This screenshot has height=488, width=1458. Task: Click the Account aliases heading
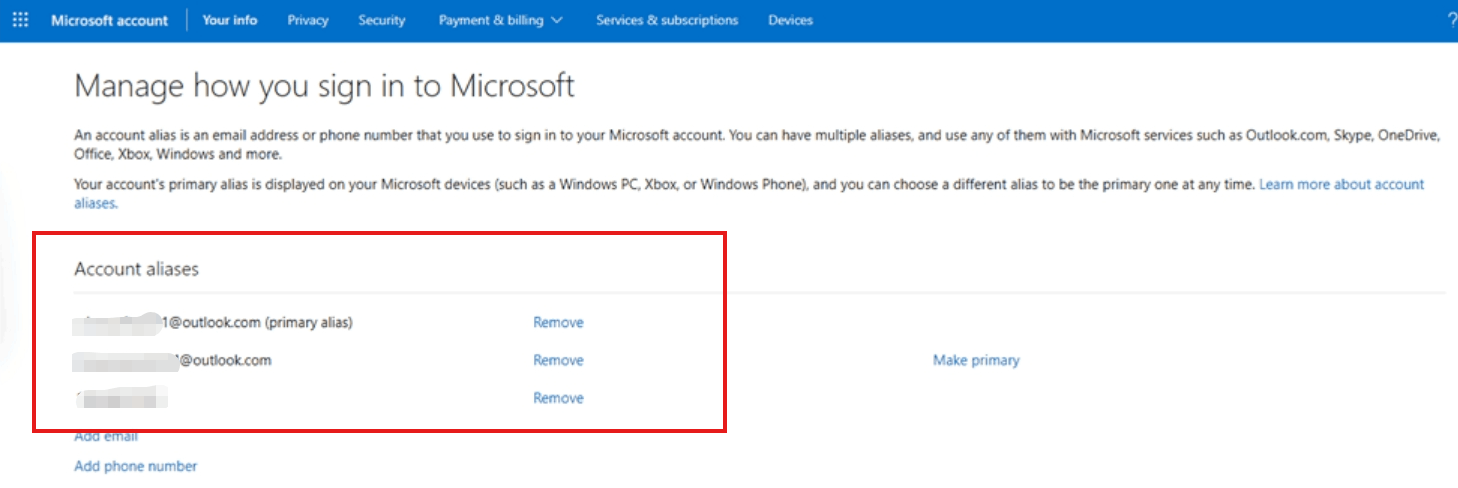[137, 269]
